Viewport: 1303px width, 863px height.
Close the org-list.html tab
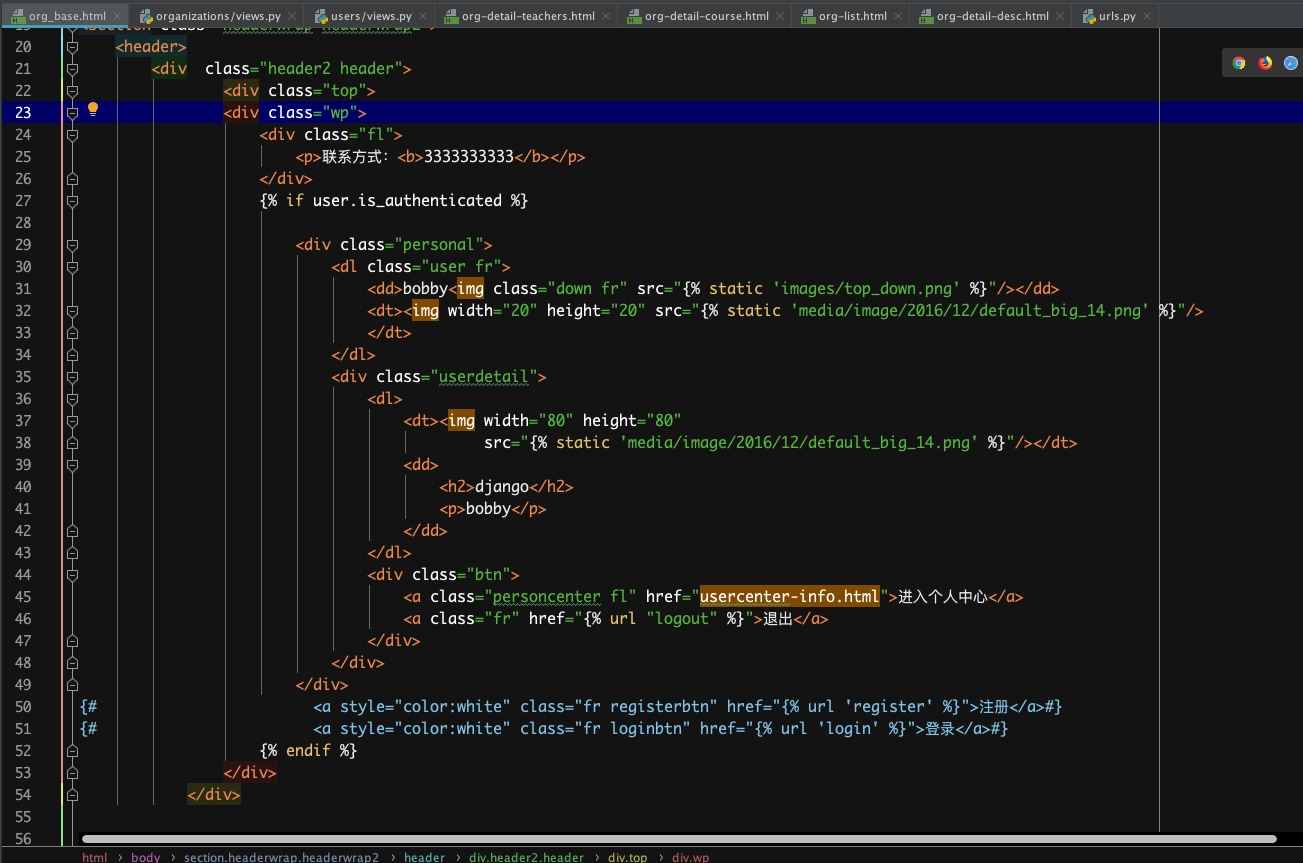[897, 17]
